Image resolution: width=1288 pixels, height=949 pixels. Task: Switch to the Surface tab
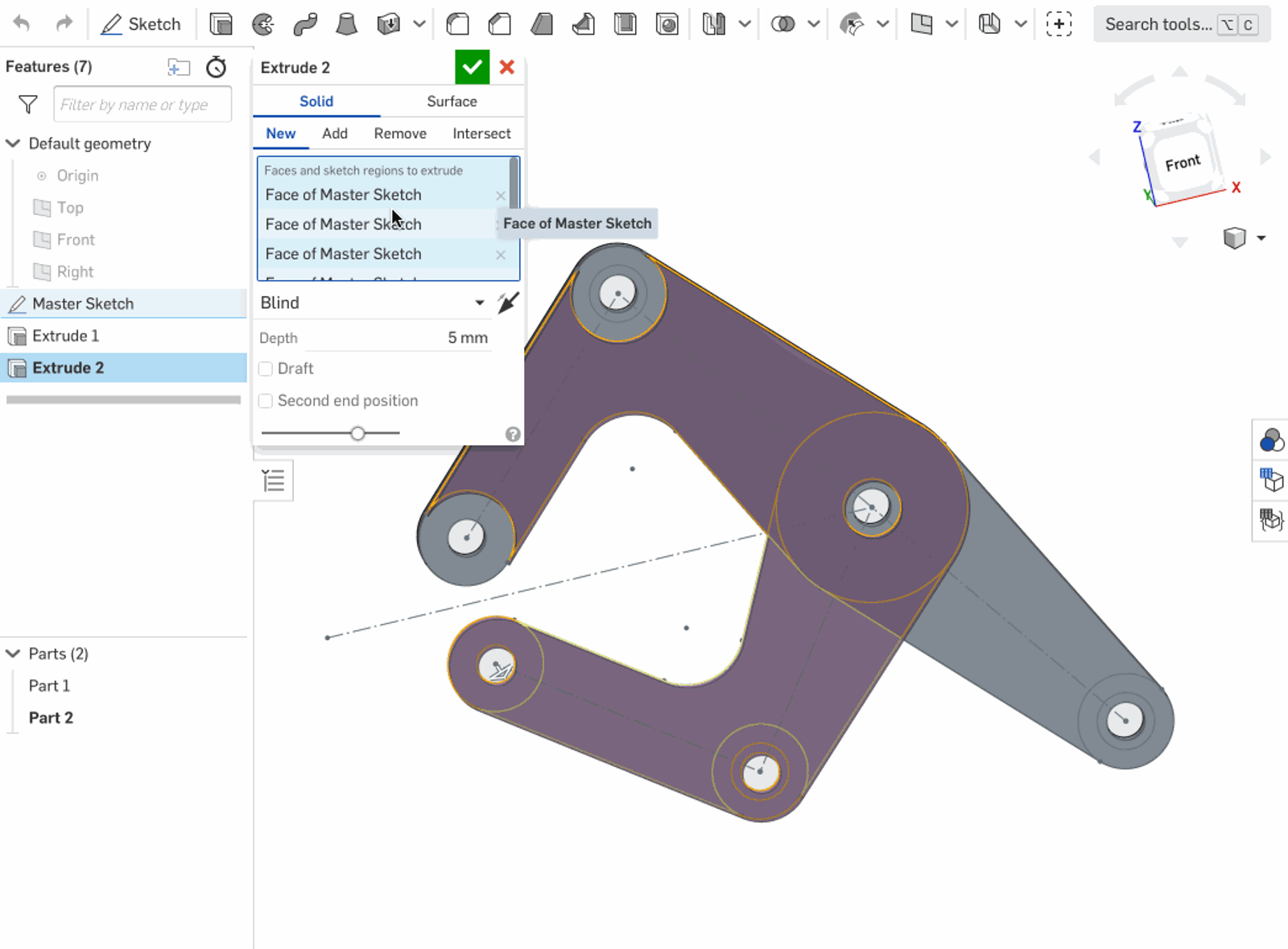pos(452,101)
